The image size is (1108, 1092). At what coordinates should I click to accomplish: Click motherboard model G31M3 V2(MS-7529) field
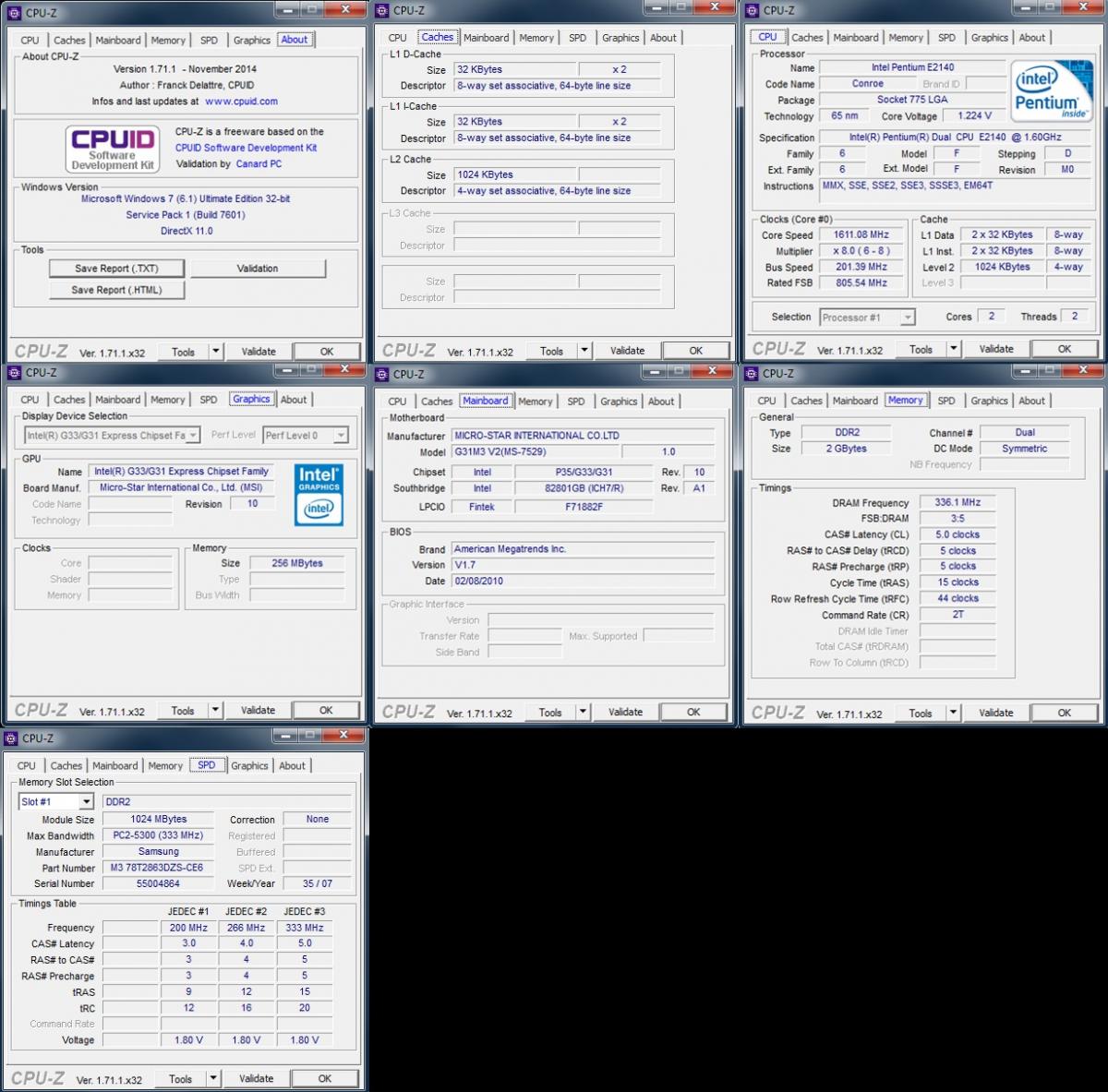(535, 452)
